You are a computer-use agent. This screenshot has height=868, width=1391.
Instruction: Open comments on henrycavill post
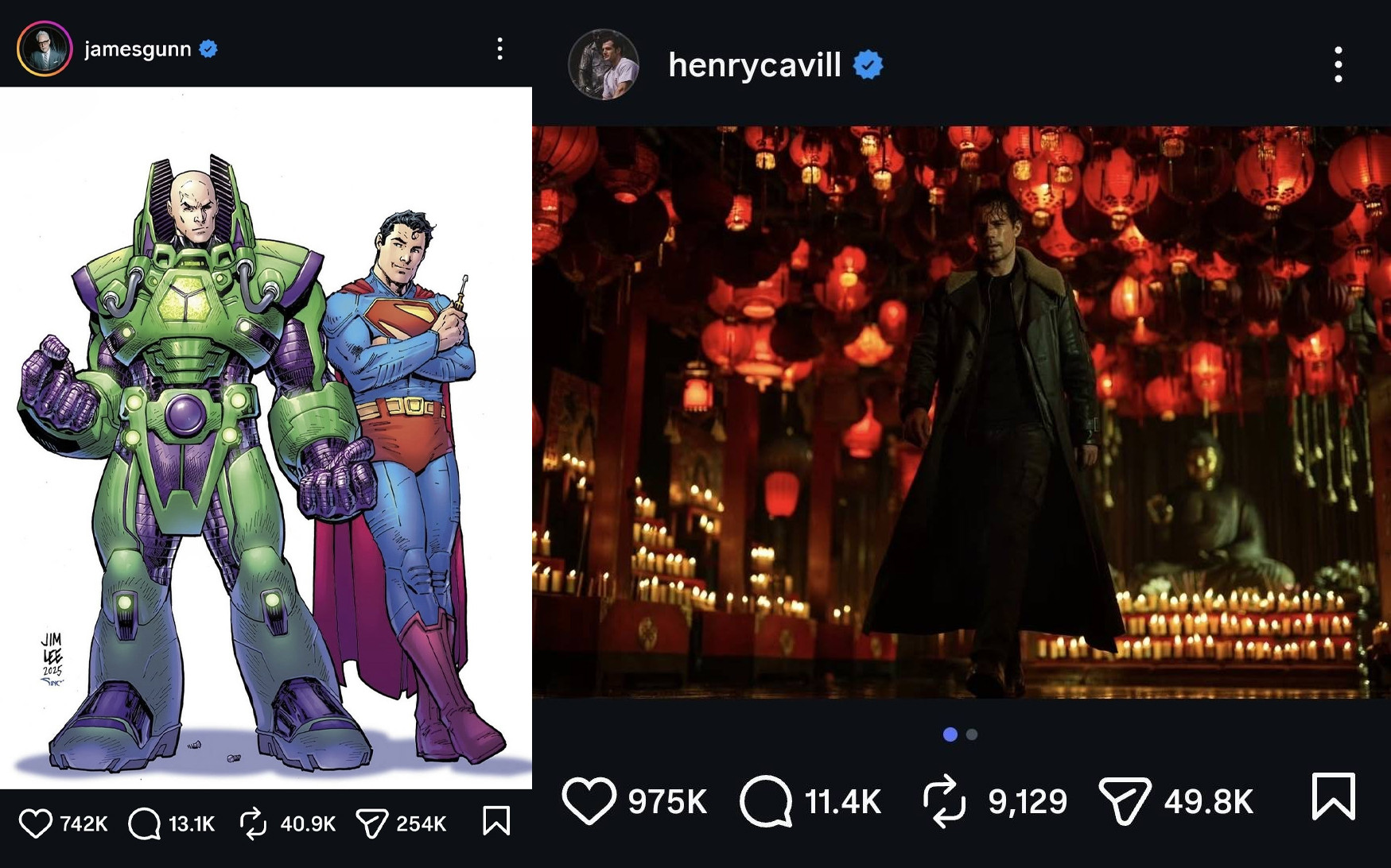tap(765, 800)
